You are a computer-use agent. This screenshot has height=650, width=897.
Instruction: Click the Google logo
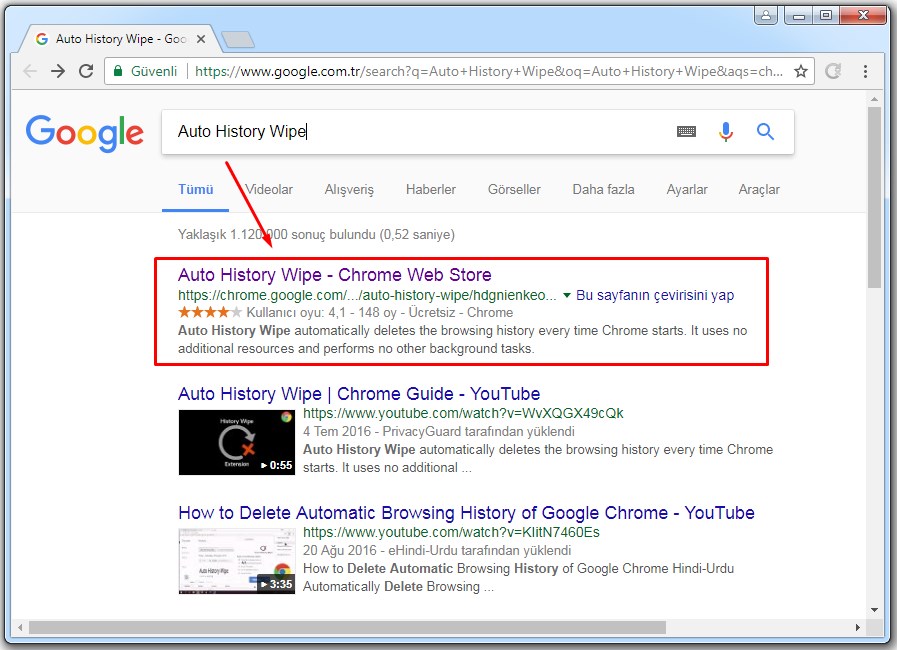[x=84, y=132]
